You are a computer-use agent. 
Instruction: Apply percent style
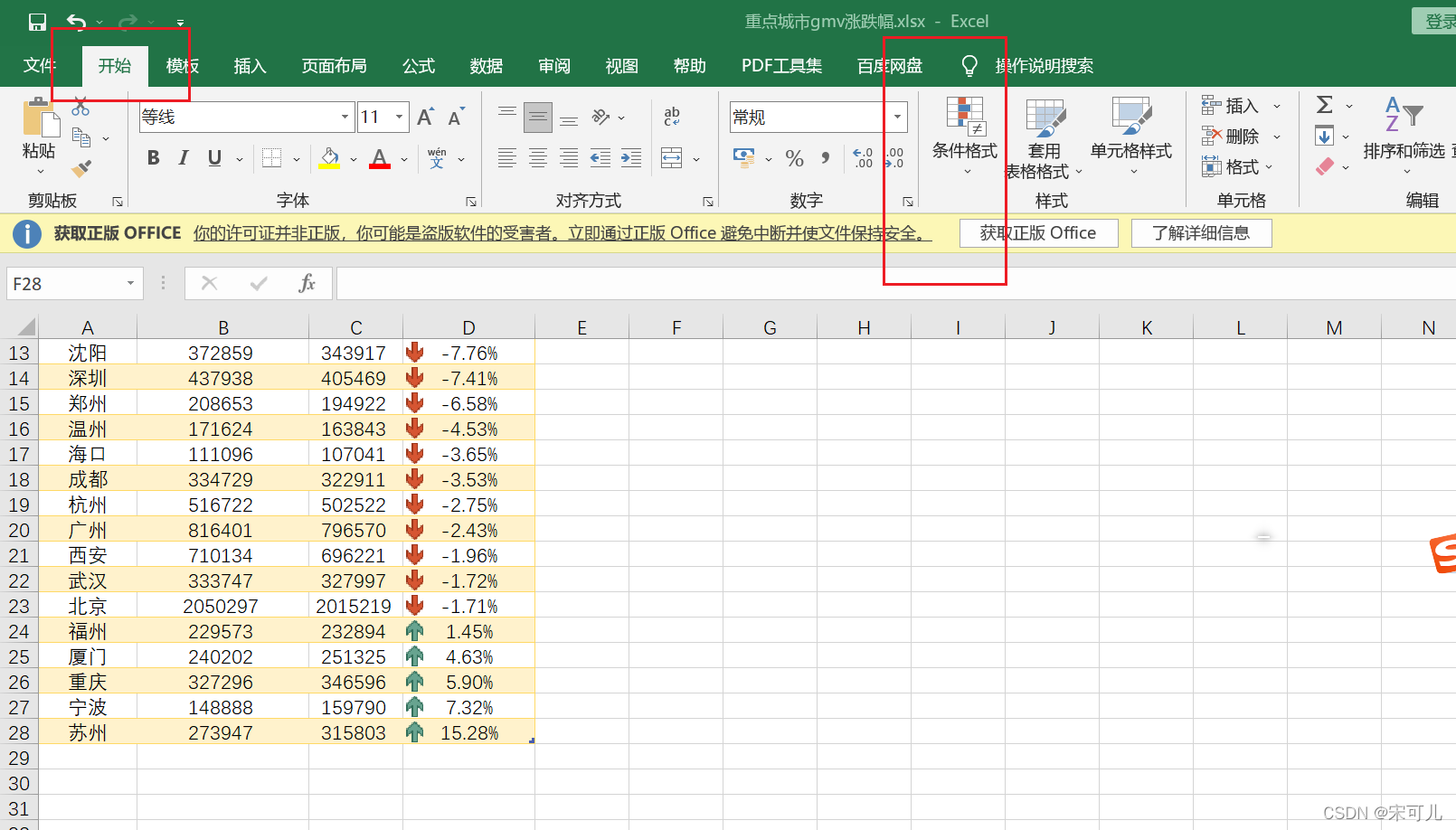[795, 158]
